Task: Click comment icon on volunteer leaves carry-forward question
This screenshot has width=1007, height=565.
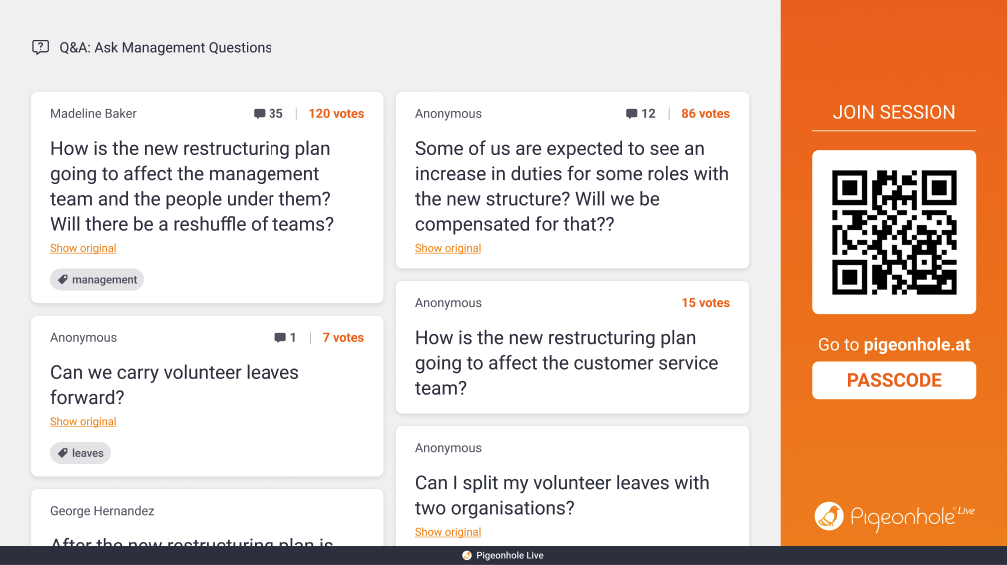Action: [280, 338]
